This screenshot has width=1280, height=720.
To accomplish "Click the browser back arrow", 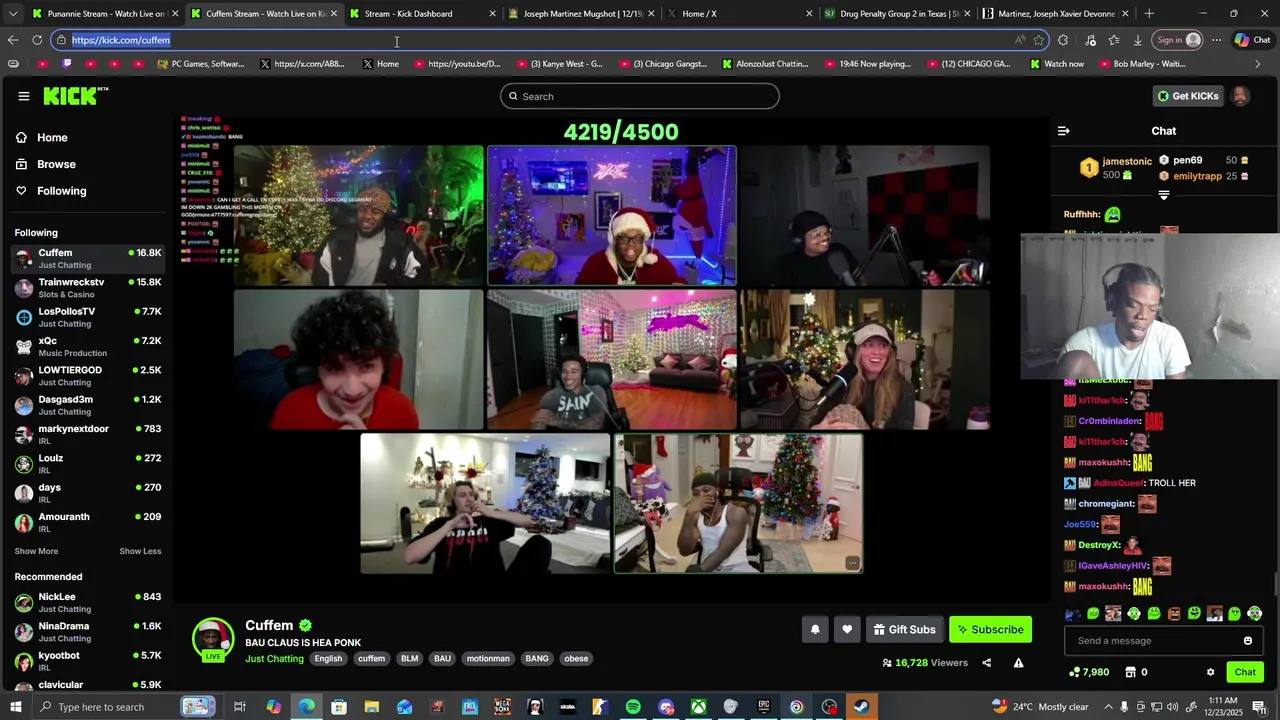I will coord(13,40).
